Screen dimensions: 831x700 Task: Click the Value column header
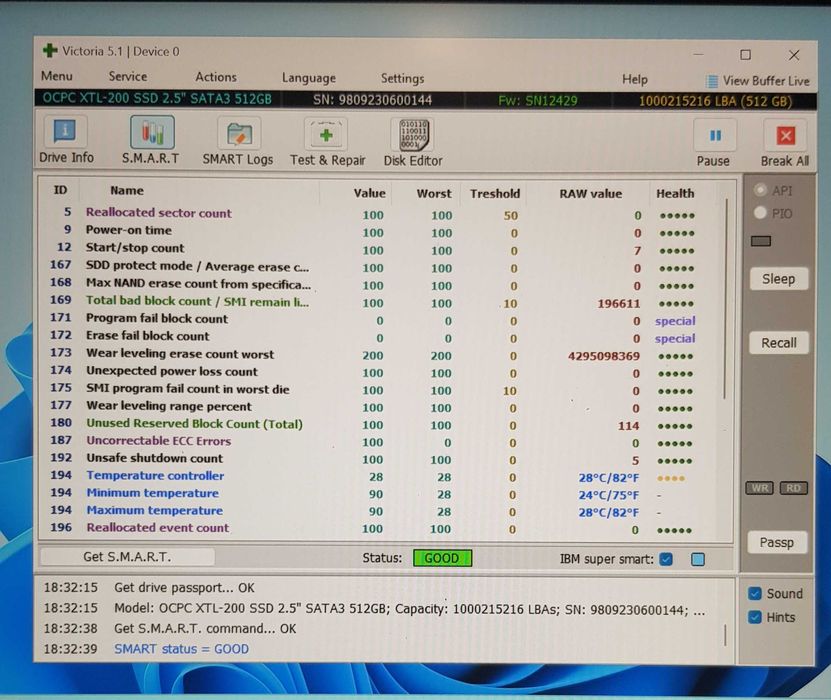coord(369,193)
